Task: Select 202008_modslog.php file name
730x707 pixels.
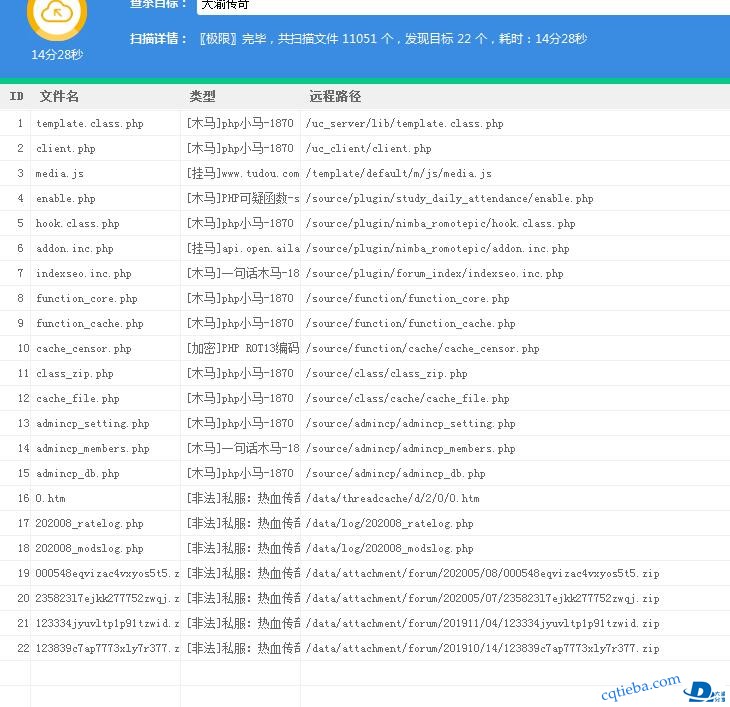Action: coord(89,548)
